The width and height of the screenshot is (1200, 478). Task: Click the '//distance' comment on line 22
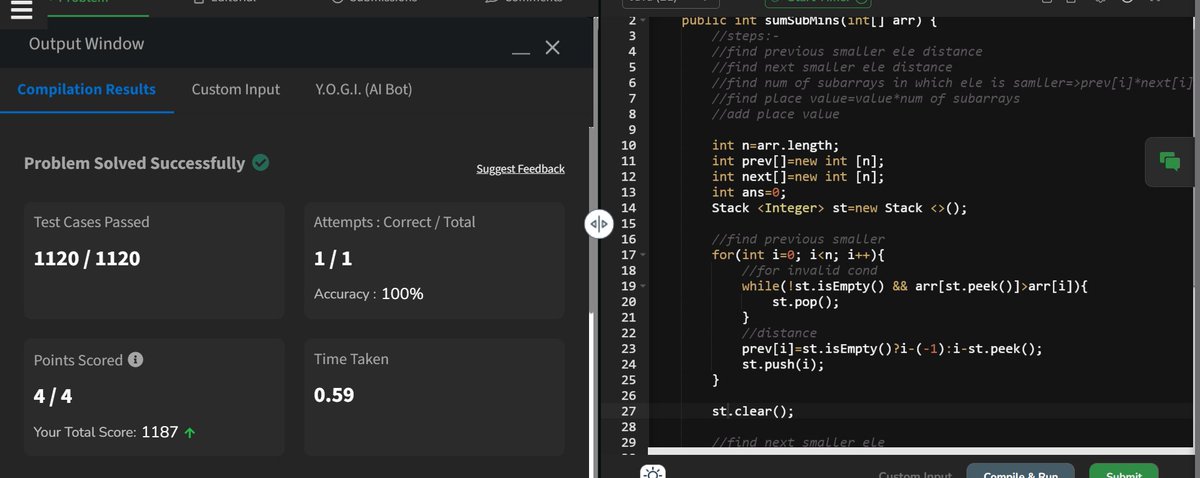780,333
